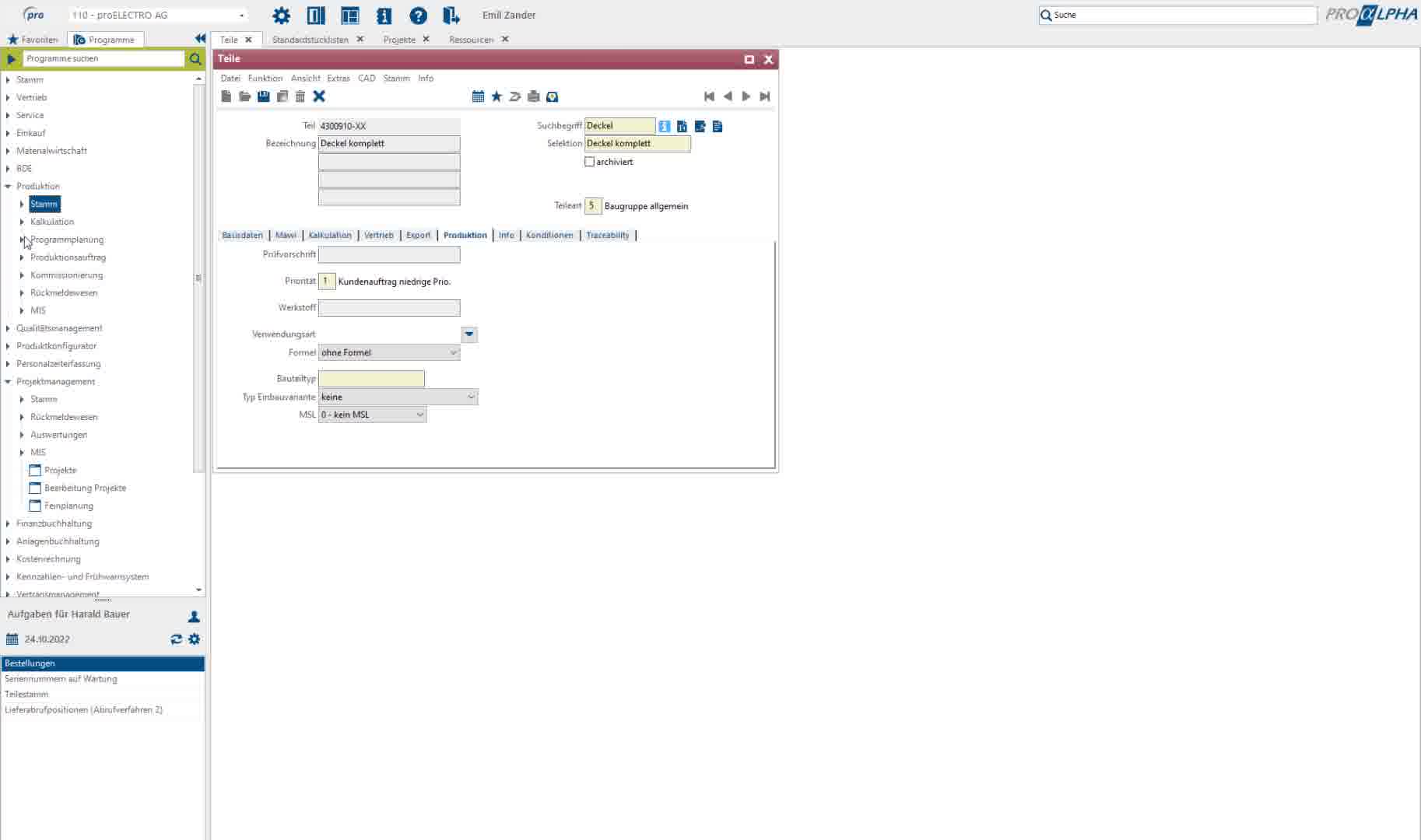Open the information icon in top bar
This screenshot has height=840, width=1421.
pyautogui.click(x=384, y=15)
